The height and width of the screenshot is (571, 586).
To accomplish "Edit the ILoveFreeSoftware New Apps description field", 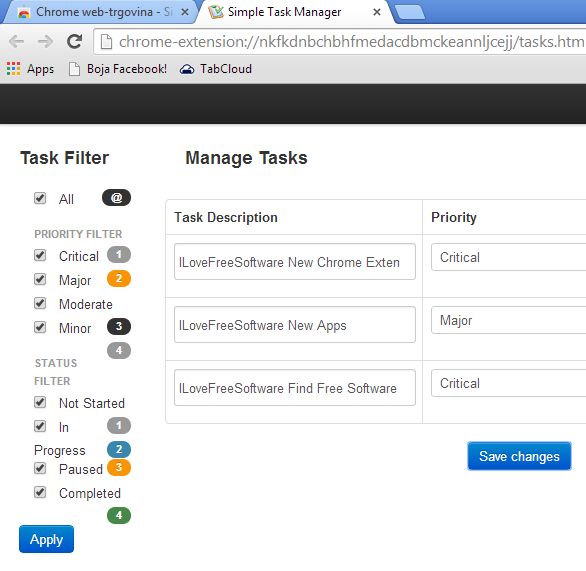I will tap(294, 325).
